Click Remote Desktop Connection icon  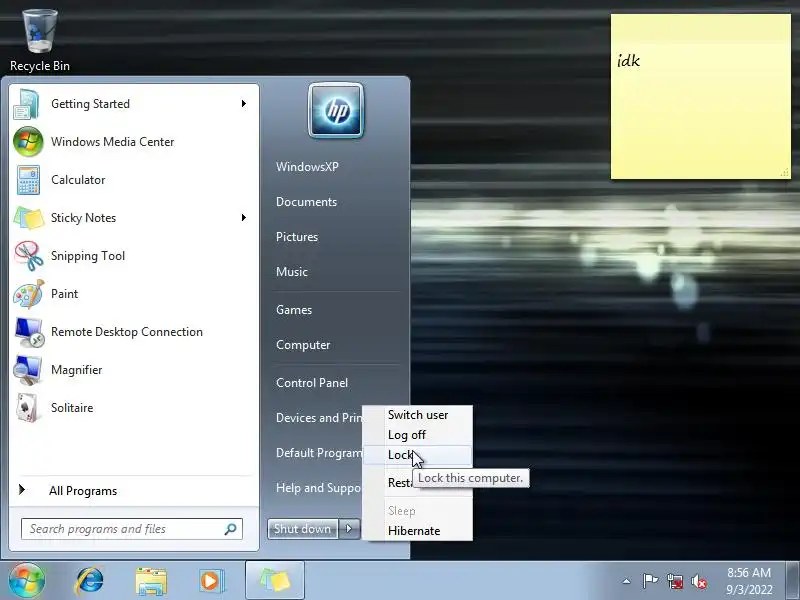click(x=29, y=332)
